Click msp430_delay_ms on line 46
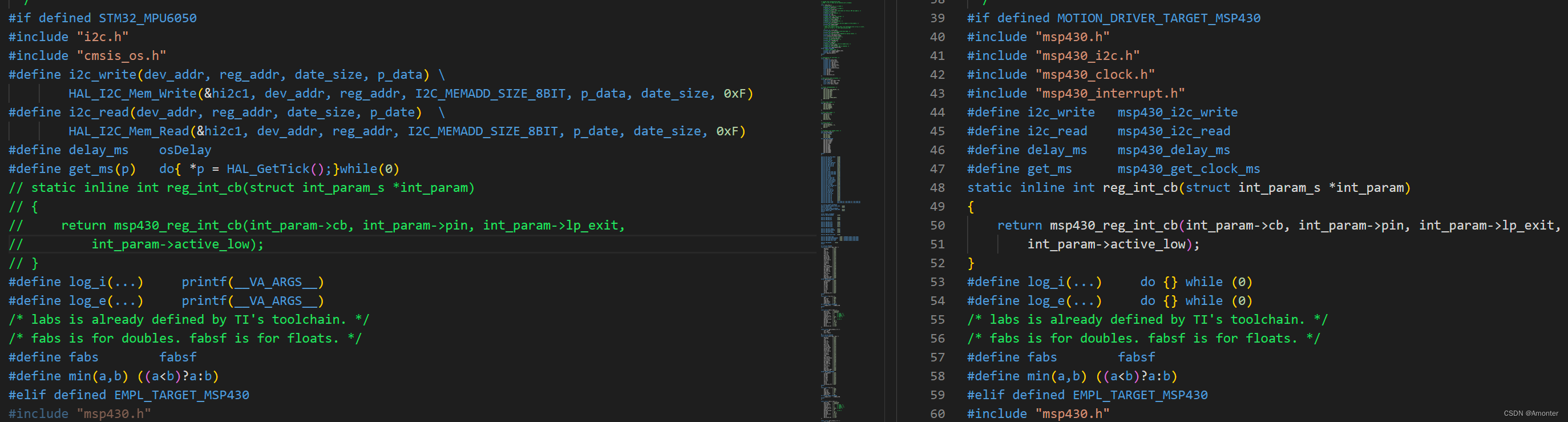 click(1174, 150)
